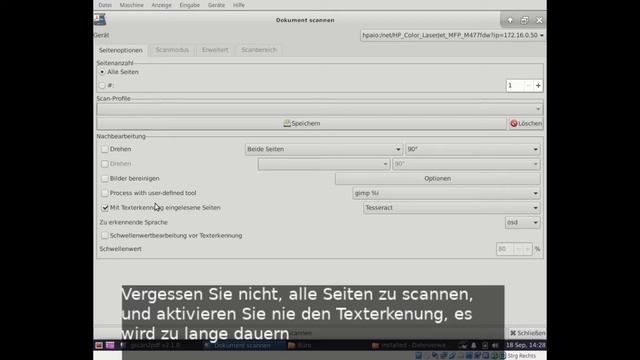Screen dimensions: 640x360
Task: Enable Process with user-defined tool checkbox
Action: [x=105, y=193]
